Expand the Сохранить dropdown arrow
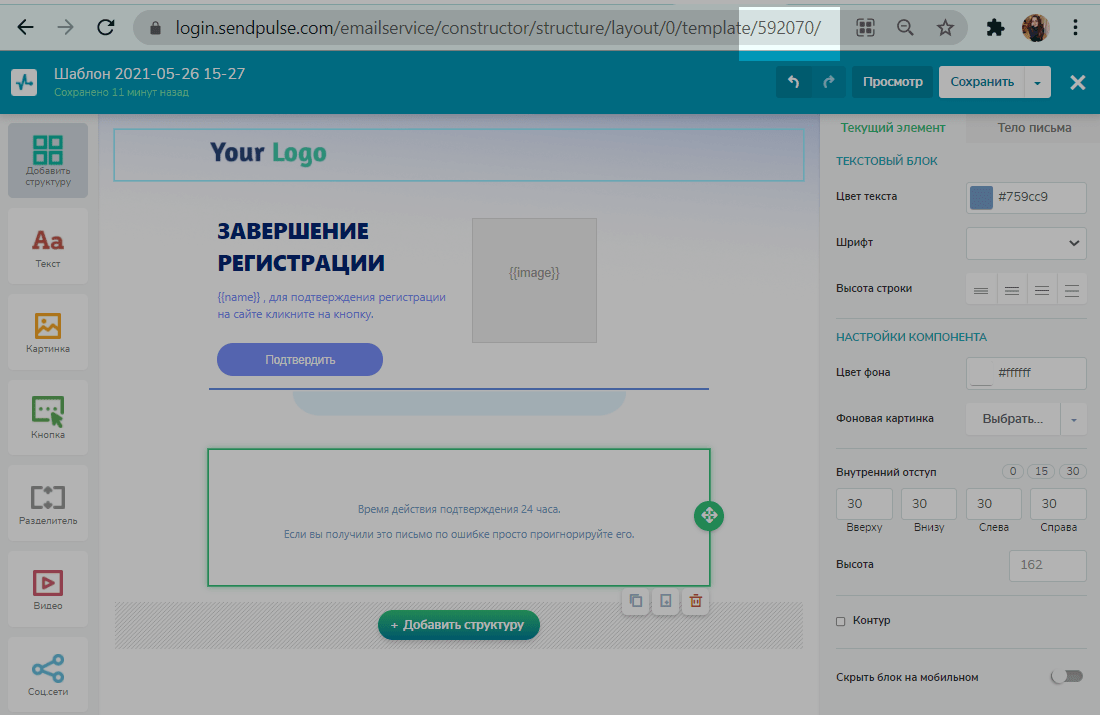1100x715 pixels. 1038,83
